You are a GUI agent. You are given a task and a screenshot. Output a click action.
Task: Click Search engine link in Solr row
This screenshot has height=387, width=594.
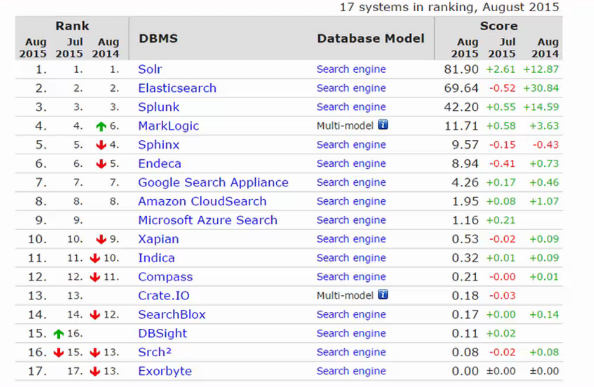click(351, 69)
